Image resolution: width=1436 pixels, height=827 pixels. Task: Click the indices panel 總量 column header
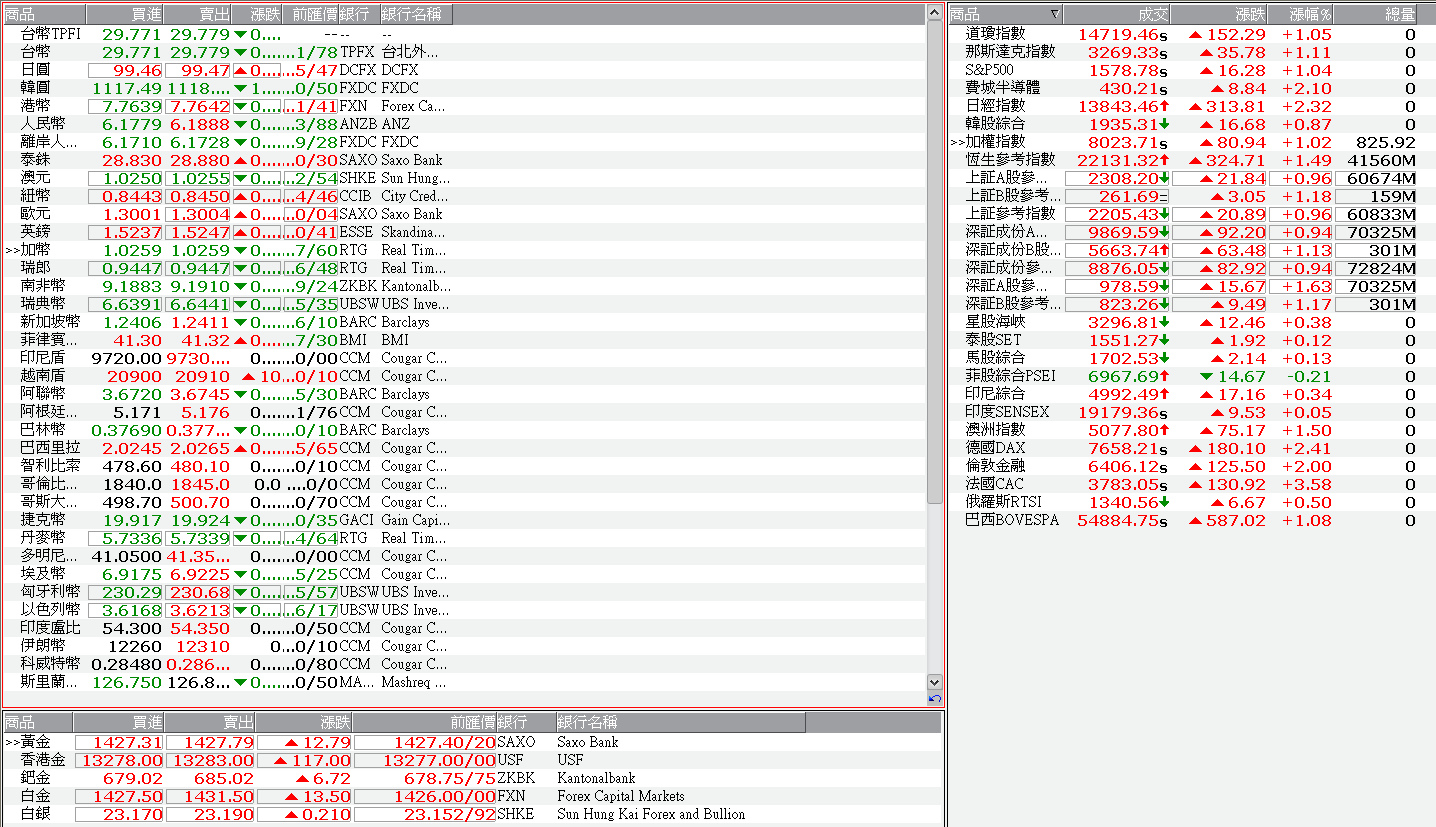click(1376, 14)
